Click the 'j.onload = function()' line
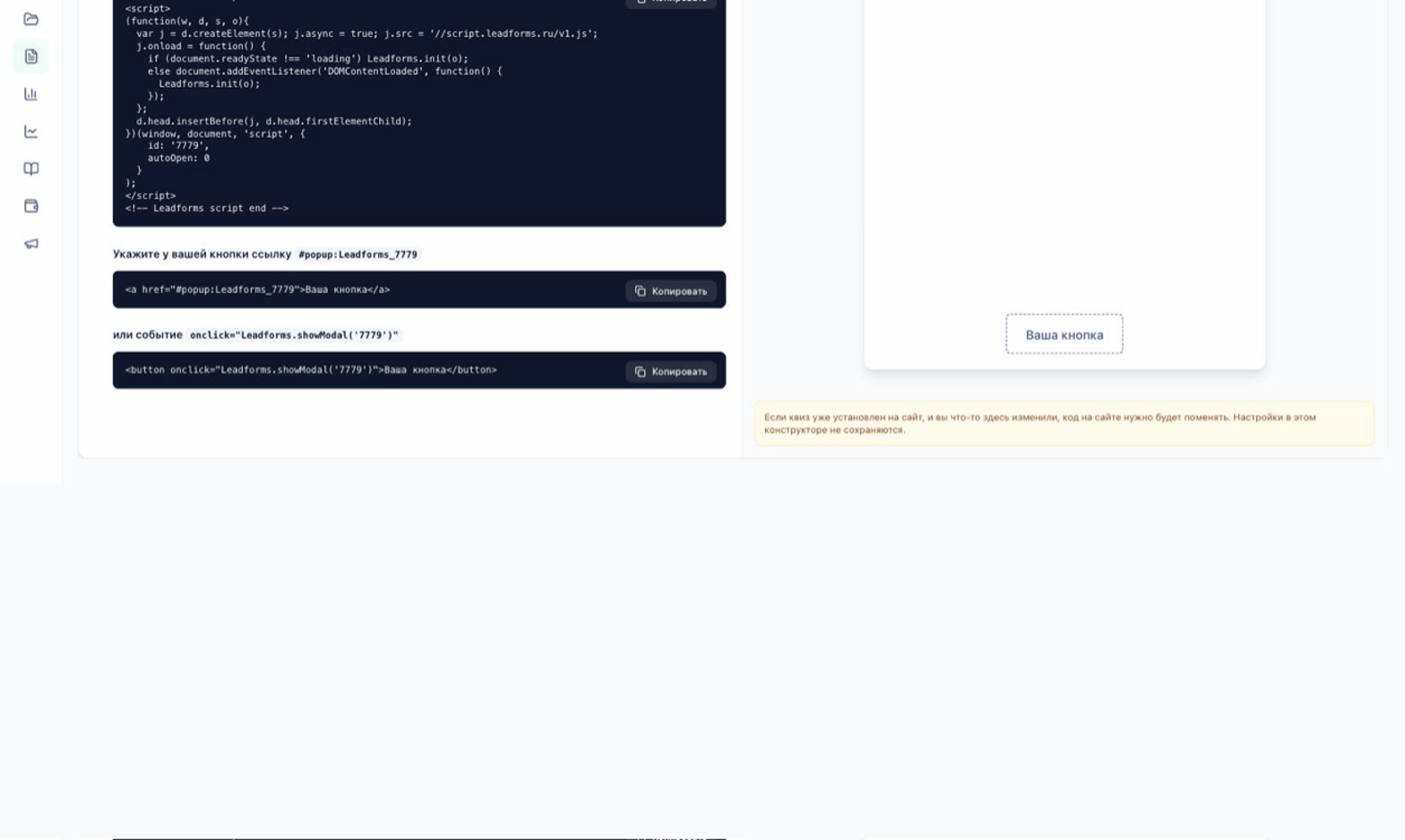Viewport: 1405px width, 840px height. pyautogui.click(x=201, y=46)
